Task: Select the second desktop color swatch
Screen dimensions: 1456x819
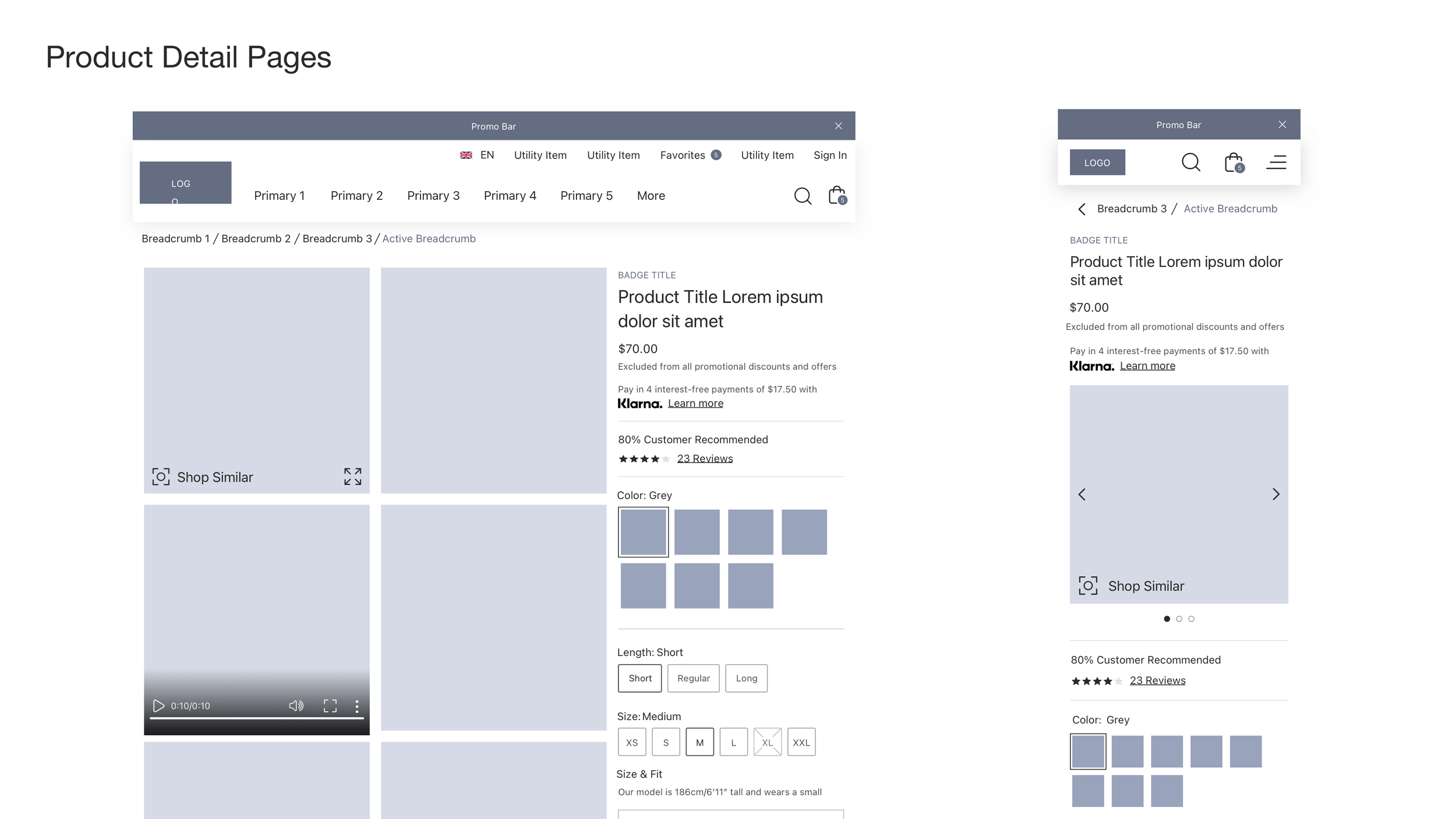Action: [697, 532]
